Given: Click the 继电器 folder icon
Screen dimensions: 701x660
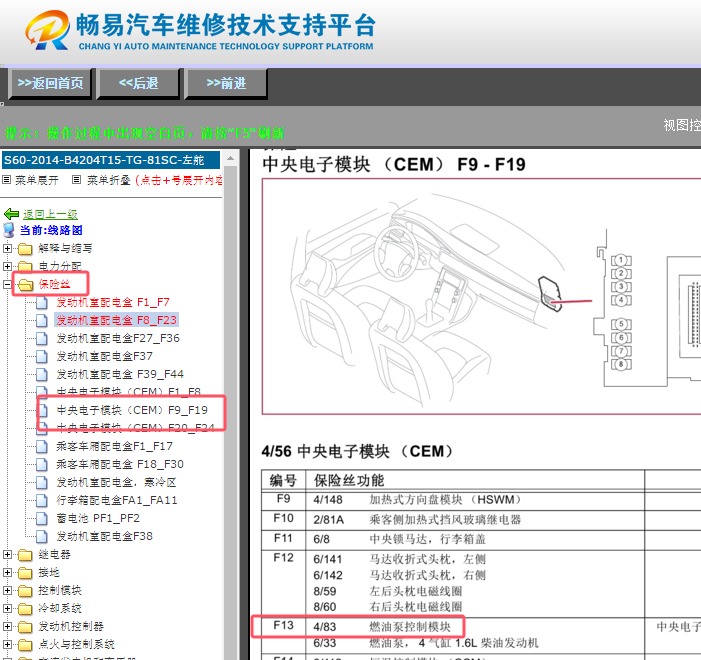Looking at the screenshot, I should [x=25, y=554].
